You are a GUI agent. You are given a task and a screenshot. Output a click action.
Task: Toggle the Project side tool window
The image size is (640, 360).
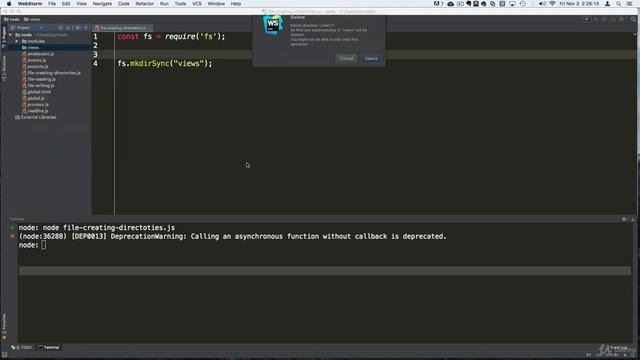pyautogui.click(x=4, y=38)
